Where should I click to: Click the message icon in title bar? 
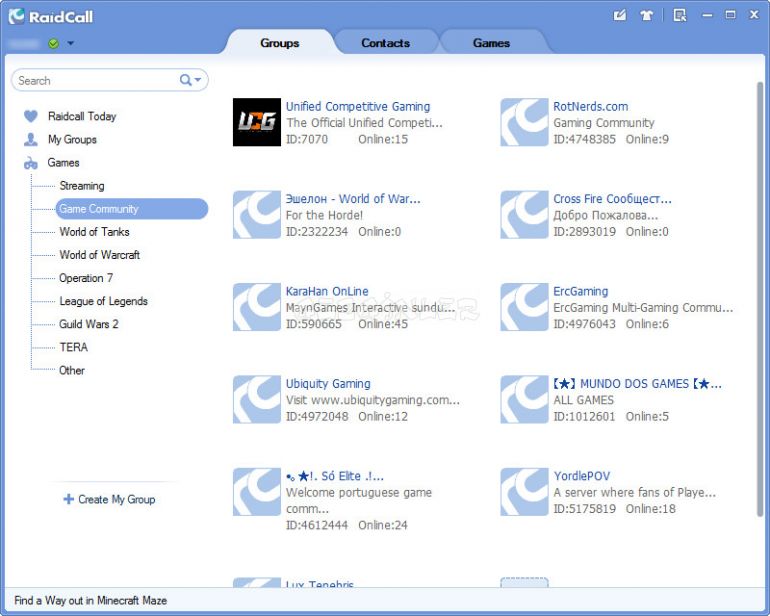620,15
